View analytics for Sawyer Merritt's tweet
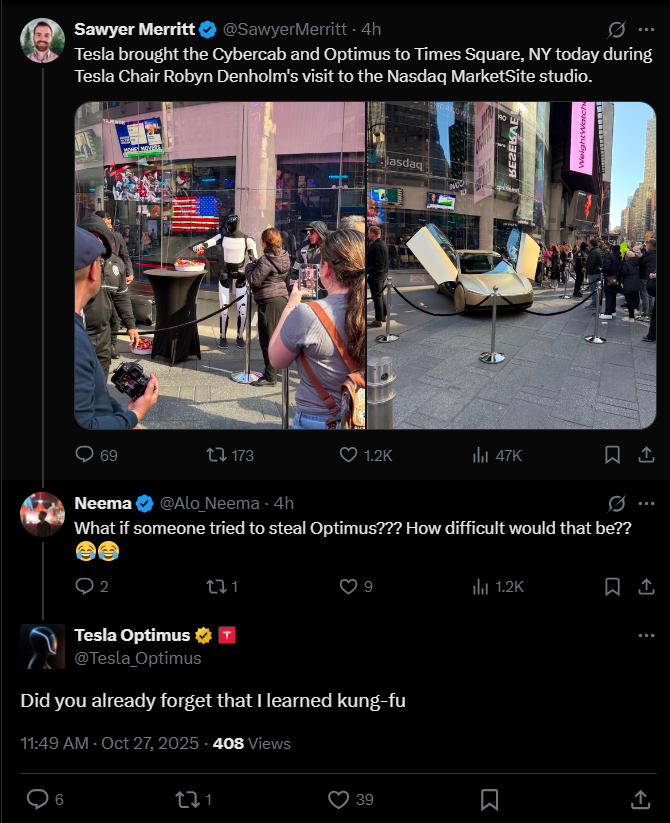The width and height of the screenshot is (670, 823). (x=480, y=455)
